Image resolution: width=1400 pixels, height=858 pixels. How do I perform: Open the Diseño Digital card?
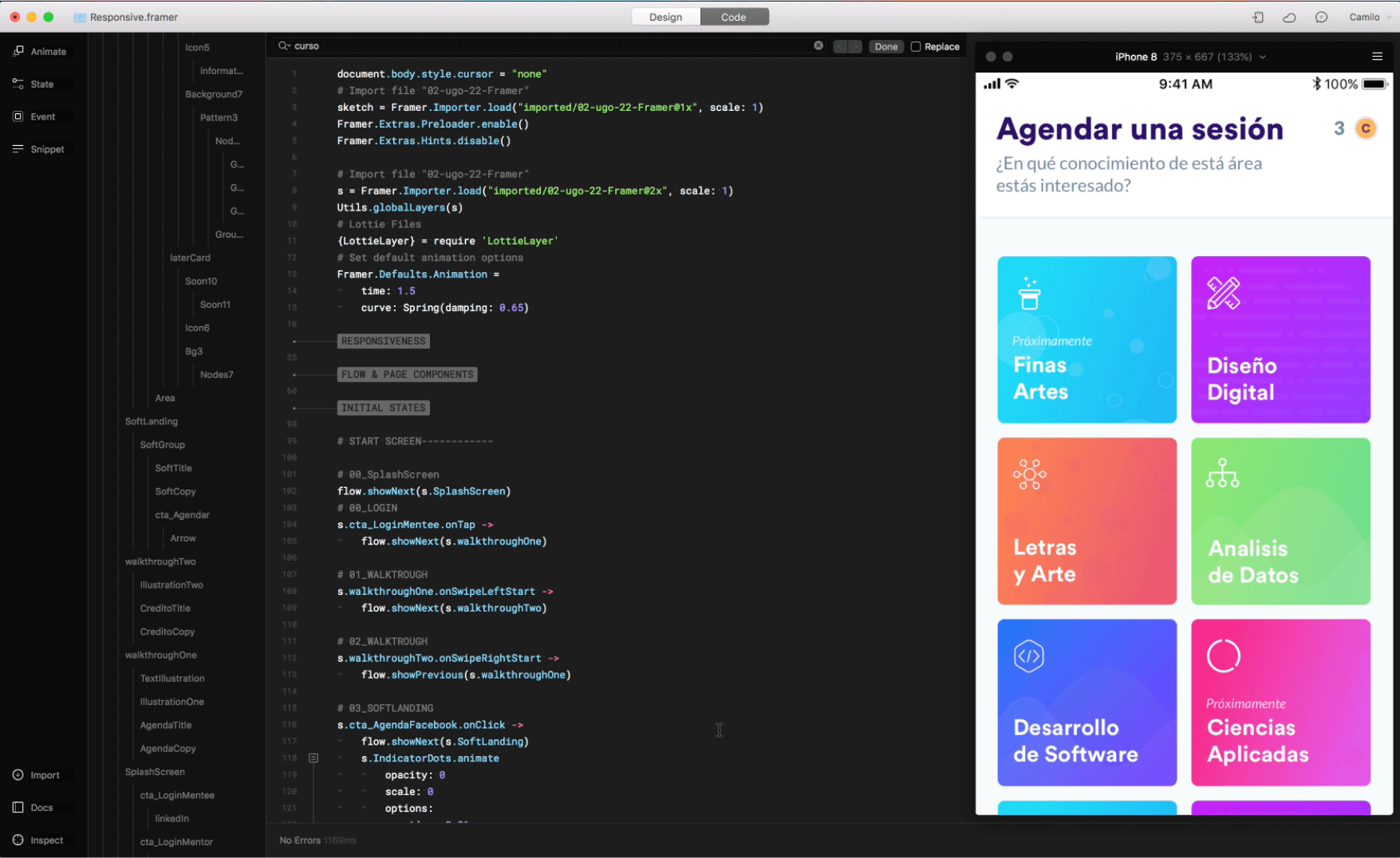pos(1280,340)
